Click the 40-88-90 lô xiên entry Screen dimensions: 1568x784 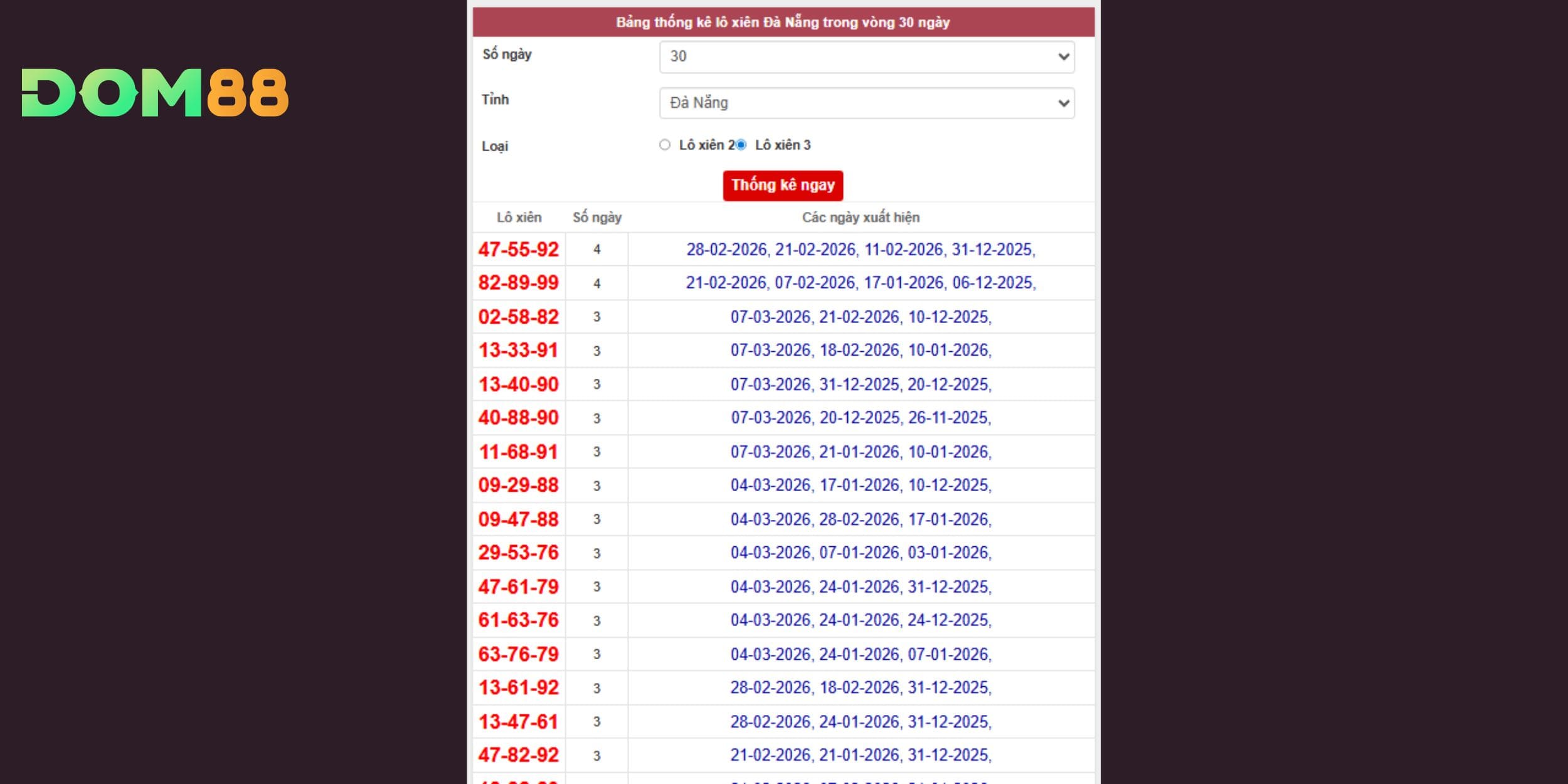518,418
